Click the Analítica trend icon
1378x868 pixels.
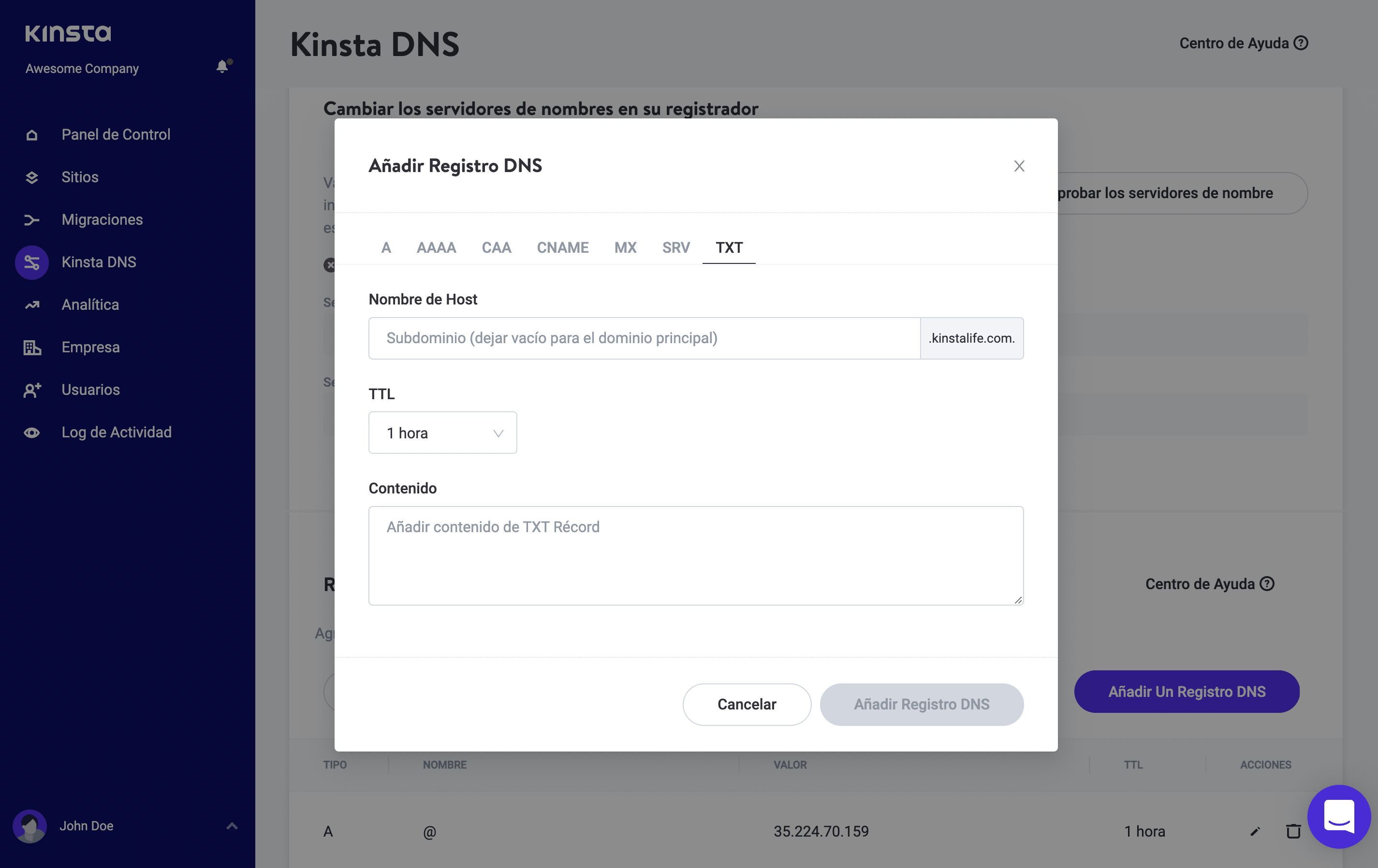click(32, 305)
